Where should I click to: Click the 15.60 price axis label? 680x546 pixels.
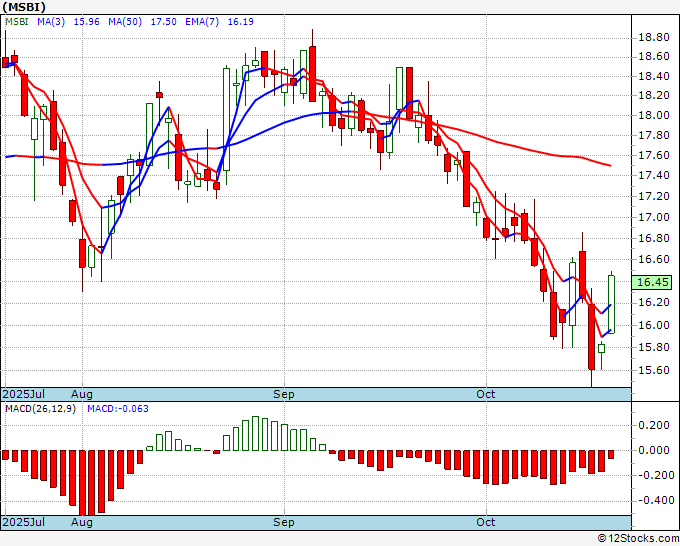pyautogui.click(x=654, y=370)
